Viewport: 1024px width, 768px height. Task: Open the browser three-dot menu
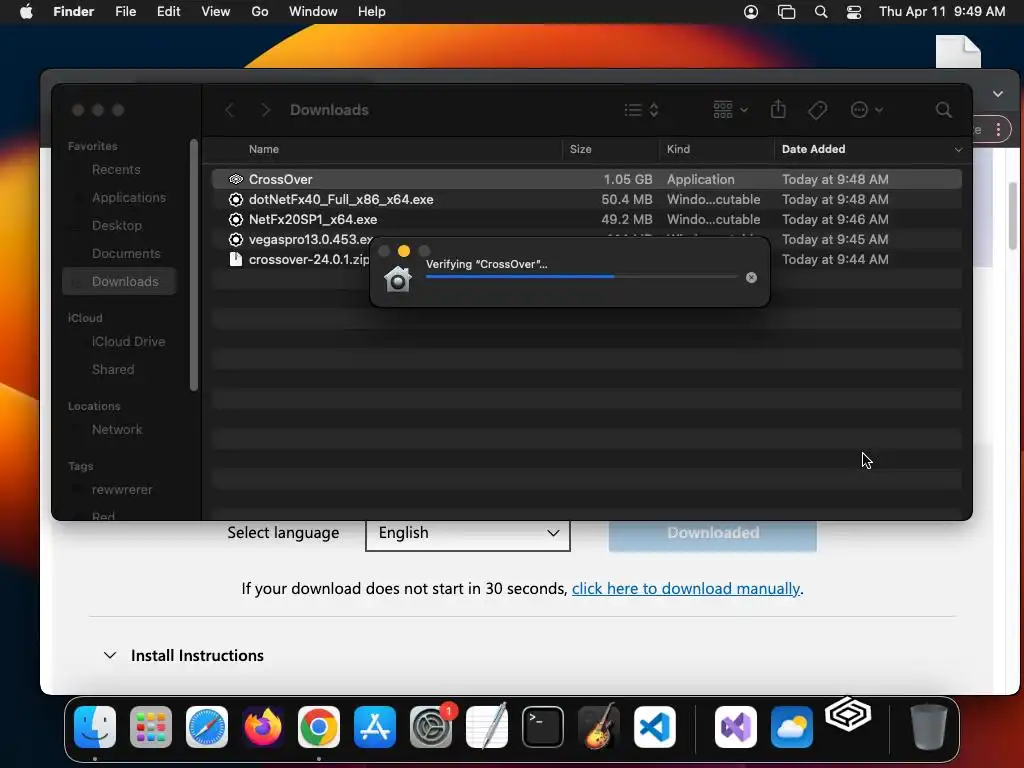999,129
